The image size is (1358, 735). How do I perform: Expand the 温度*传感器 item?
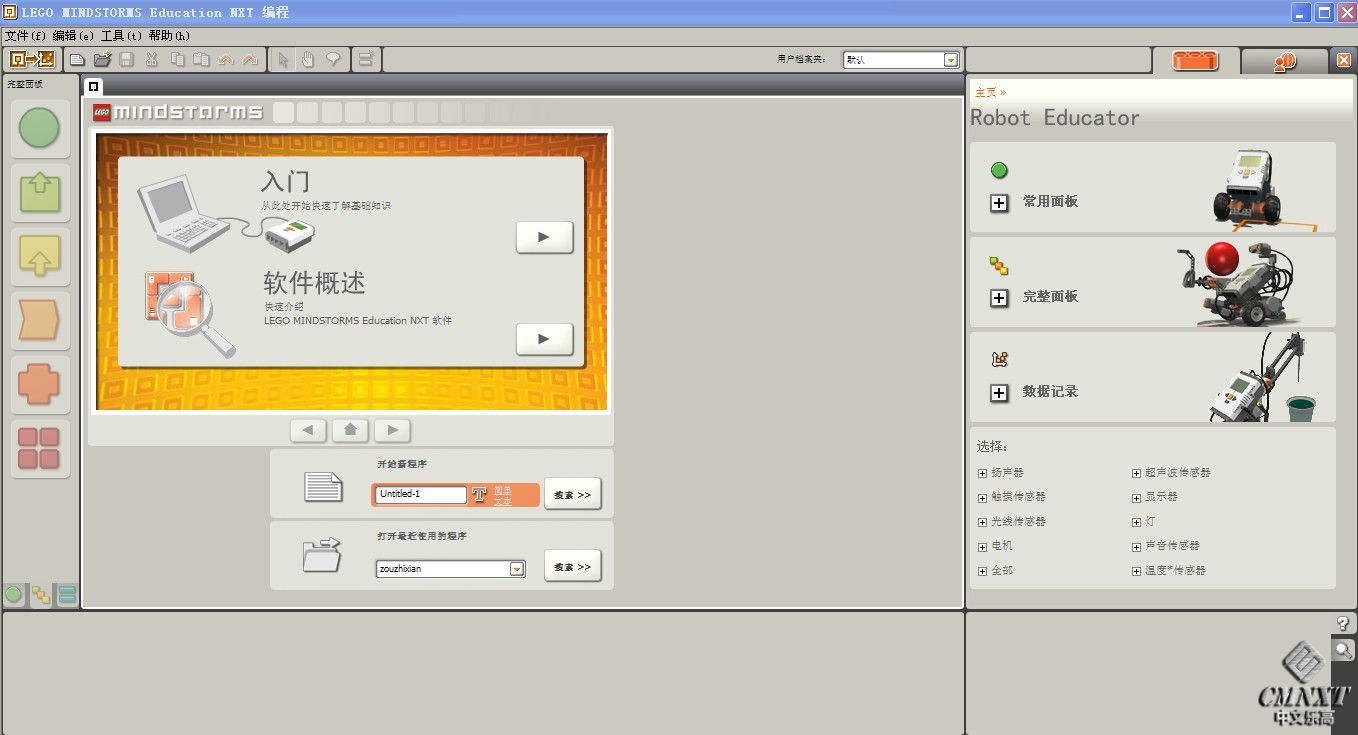1136,571
